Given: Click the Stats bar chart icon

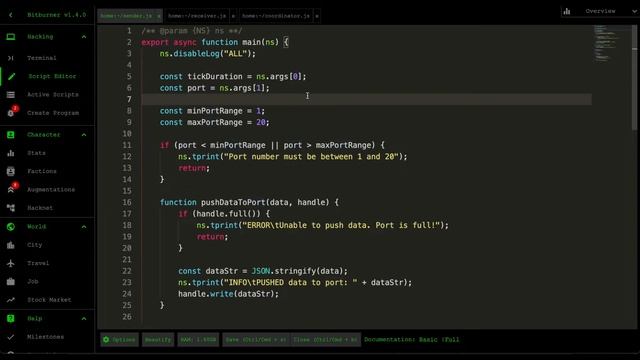Looking at the screenshot, I should pos(11,153).
